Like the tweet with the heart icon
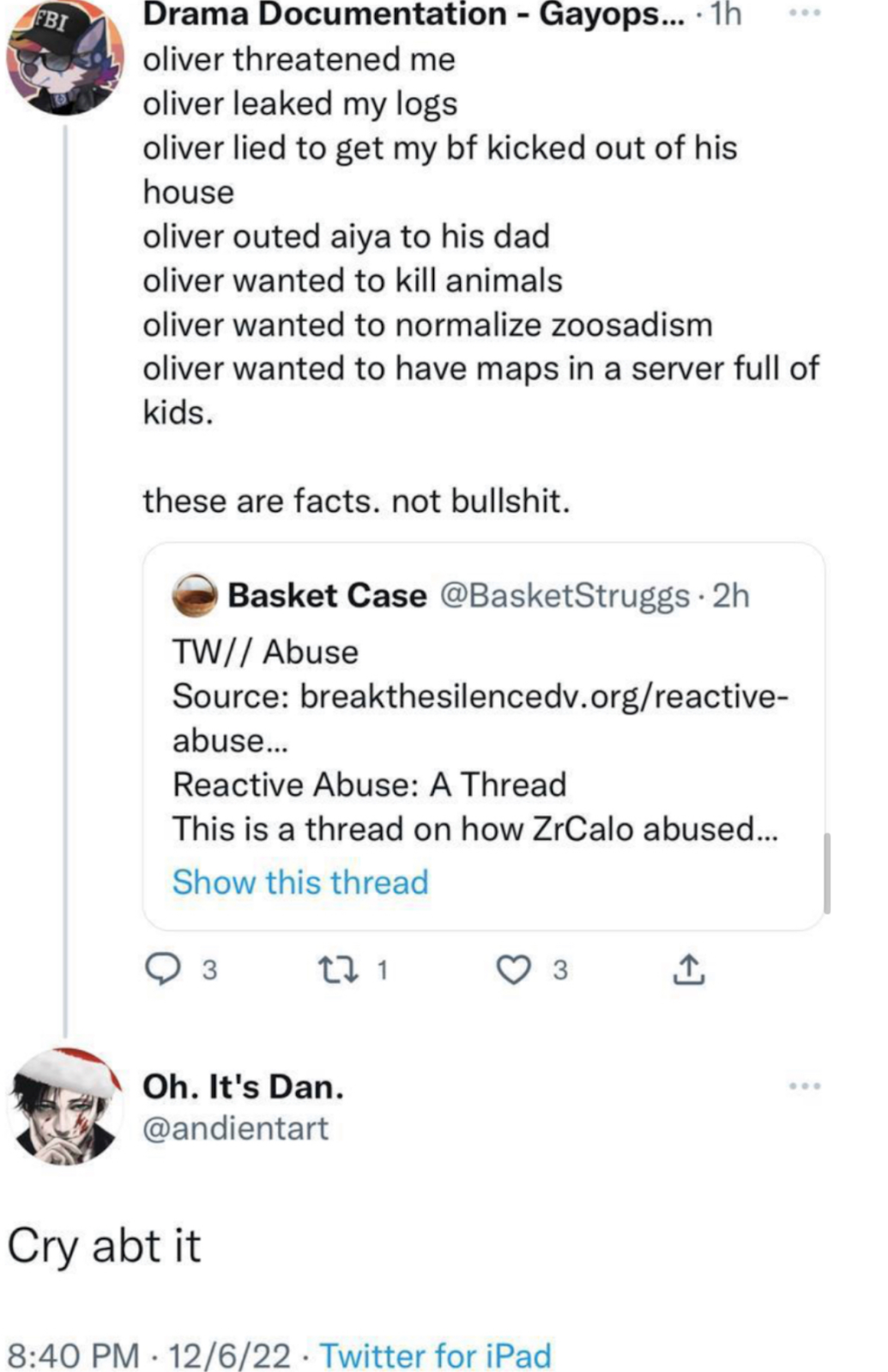Viewport: 888px width, 1372px height. pyautogui.click(x=514, y=970)
